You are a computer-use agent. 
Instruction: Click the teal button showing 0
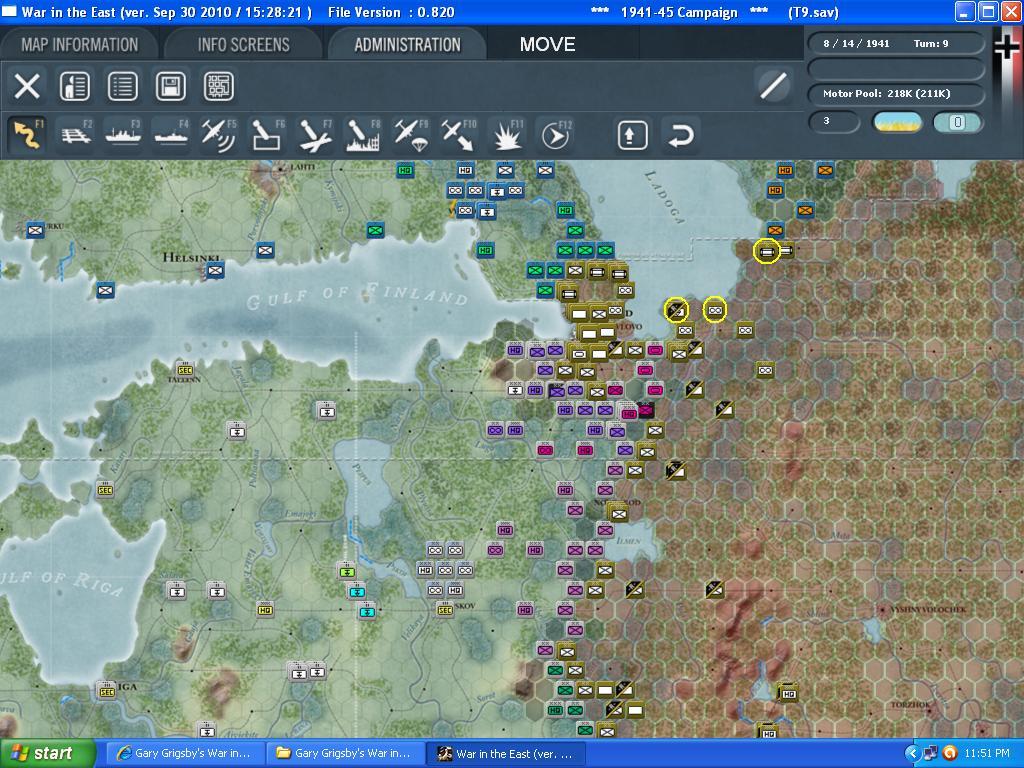coord(957,122)
